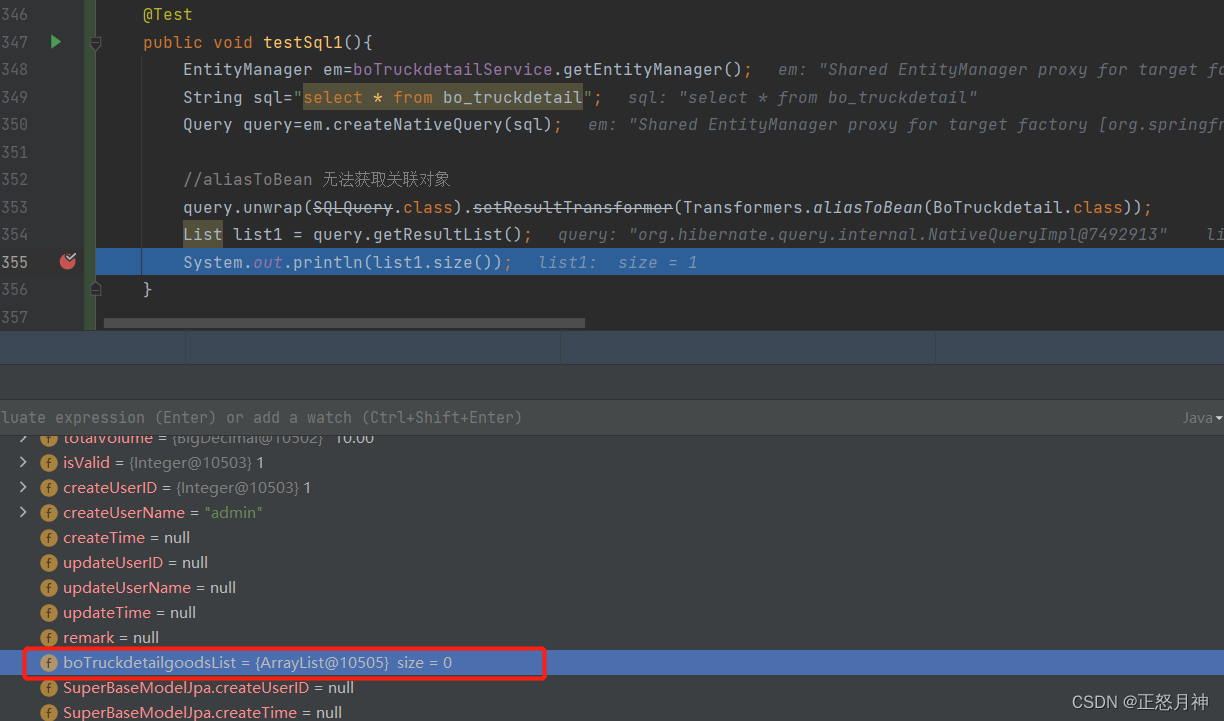Image resolution: width=1224 pixels, height=721 pixels.
Task: Click the field icon beside updateUserID
Action: click(48, 563)
